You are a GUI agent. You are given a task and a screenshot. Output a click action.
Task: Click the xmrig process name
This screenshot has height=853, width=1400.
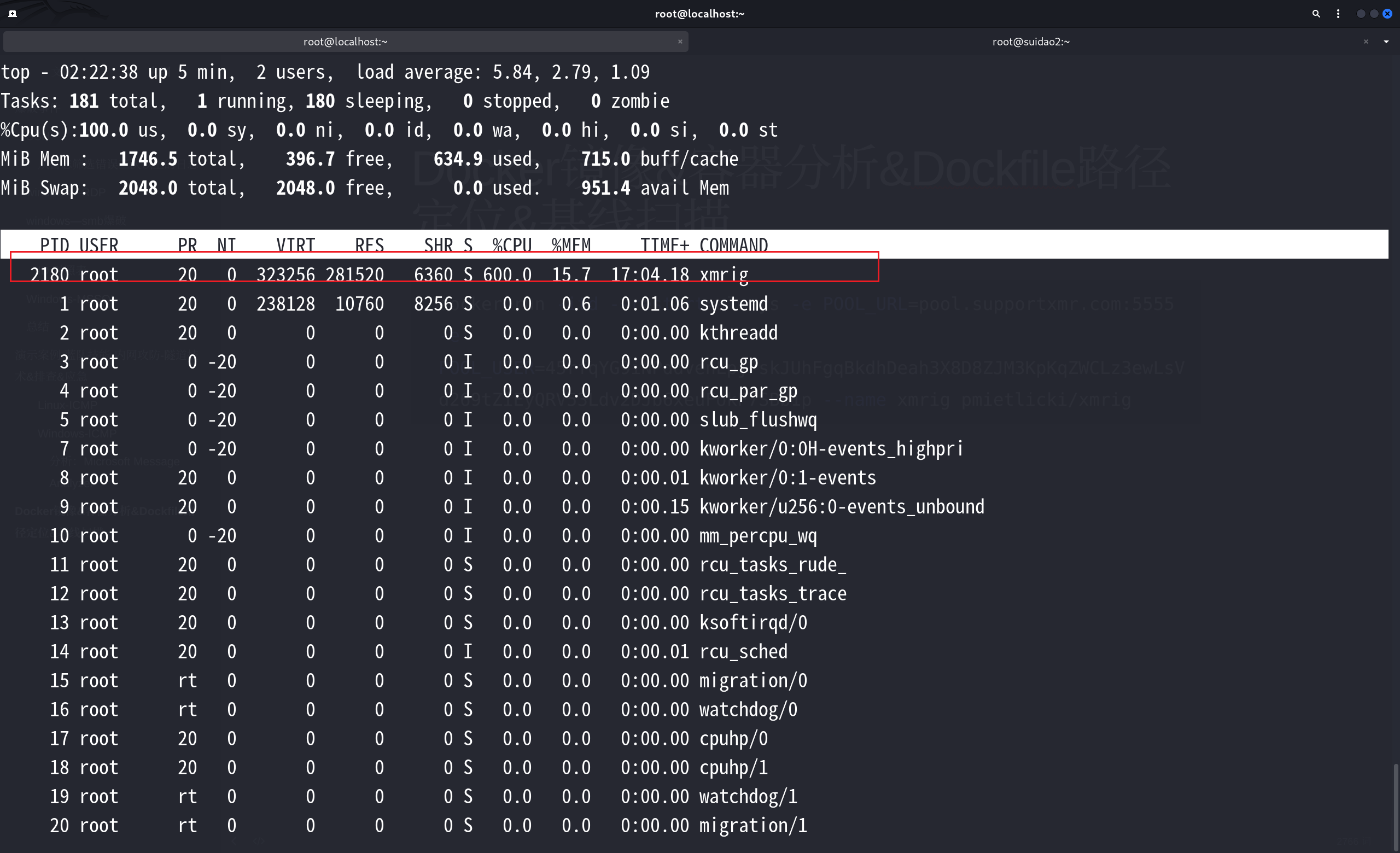click(x=724, y=275)
